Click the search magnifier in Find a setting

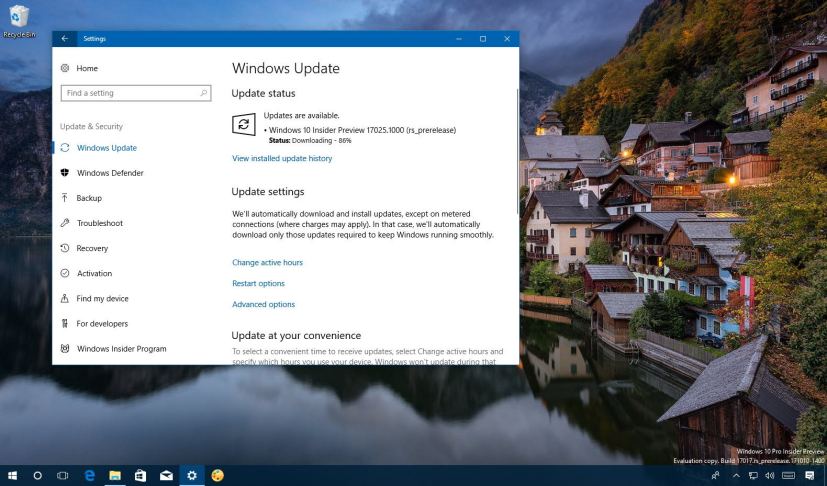[204, 93]
